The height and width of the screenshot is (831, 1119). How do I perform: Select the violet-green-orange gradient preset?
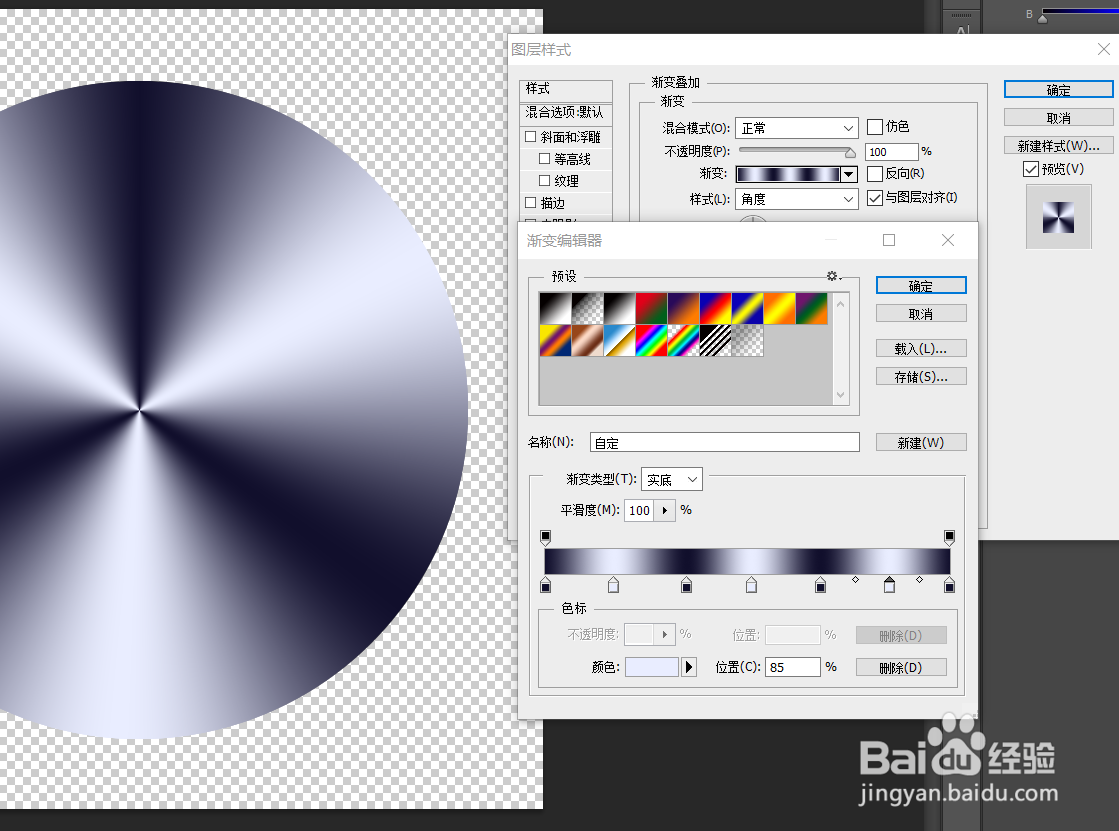pyautogui.click(x=811, y=308)
